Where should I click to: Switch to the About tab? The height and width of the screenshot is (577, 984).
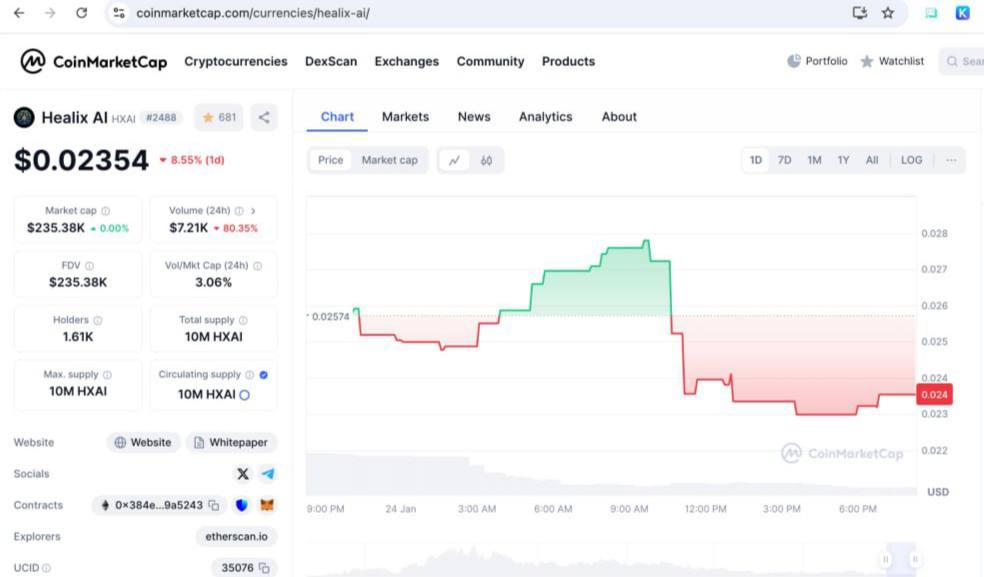click(x=619, y=117)
